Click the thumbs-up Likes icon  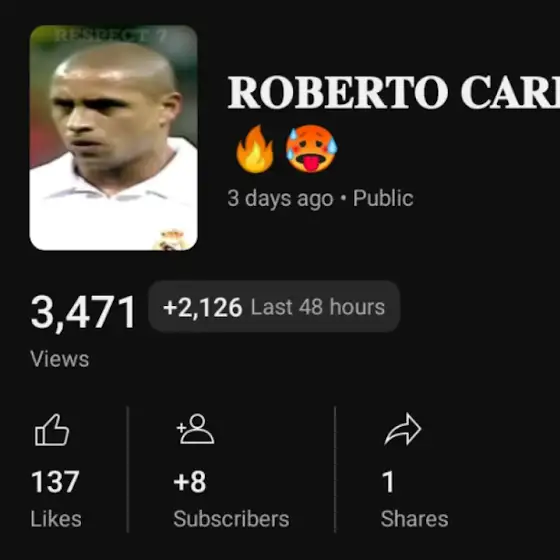pyautogui.click(x=52, y=430)
